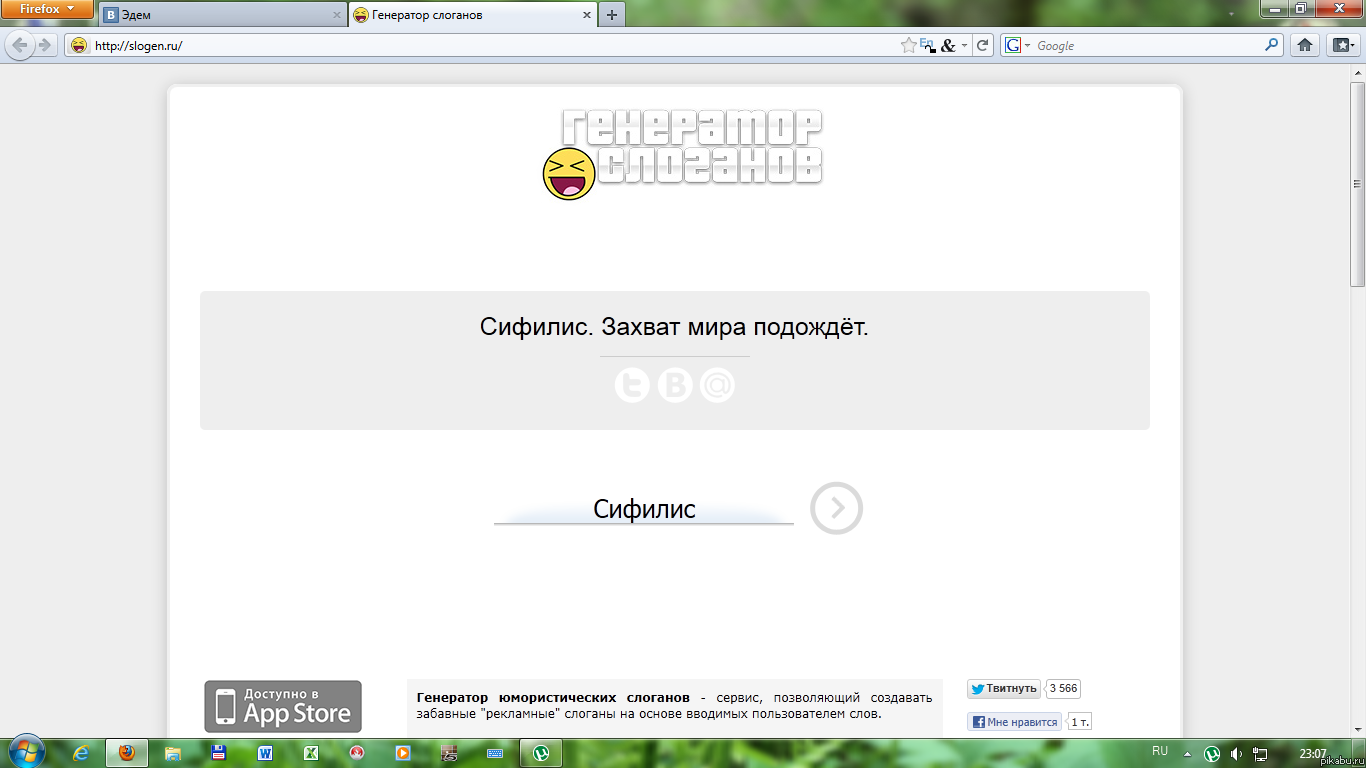Viewport: 1366px width, 768px height.
Task: Share the slogan on Twitter using the round icon
Action: tap(632, 385)
